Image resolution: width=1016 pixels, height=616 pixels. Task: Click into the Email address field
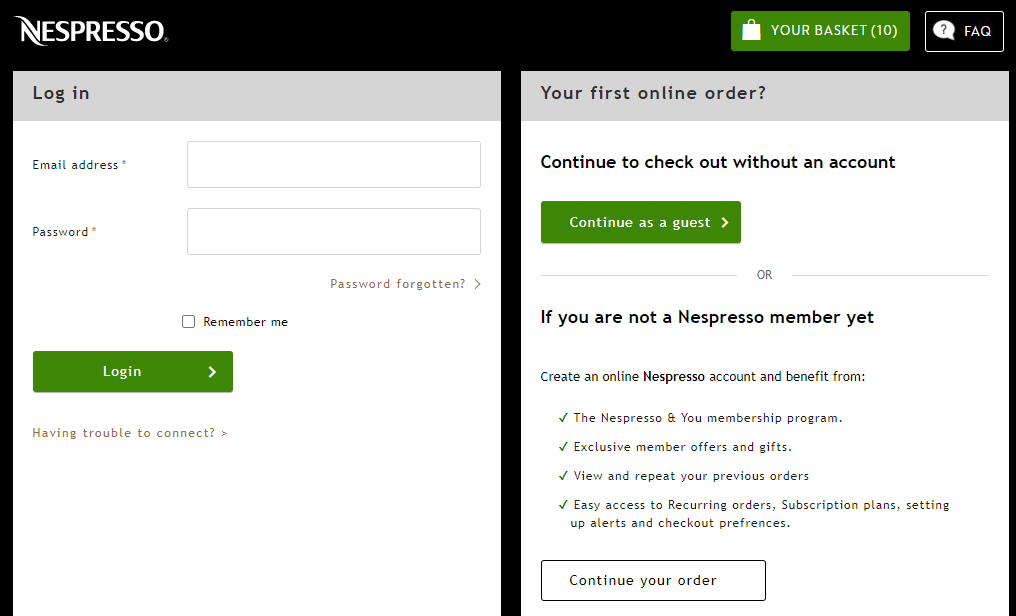(334, 165)
